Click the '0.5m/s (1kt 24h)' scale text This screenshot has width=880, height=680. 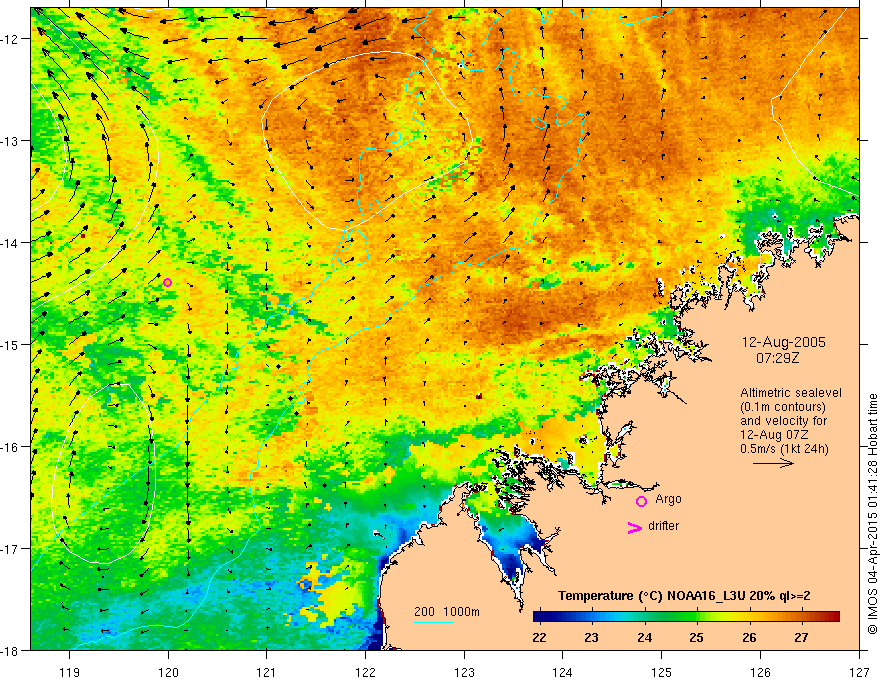click(784, 449)
